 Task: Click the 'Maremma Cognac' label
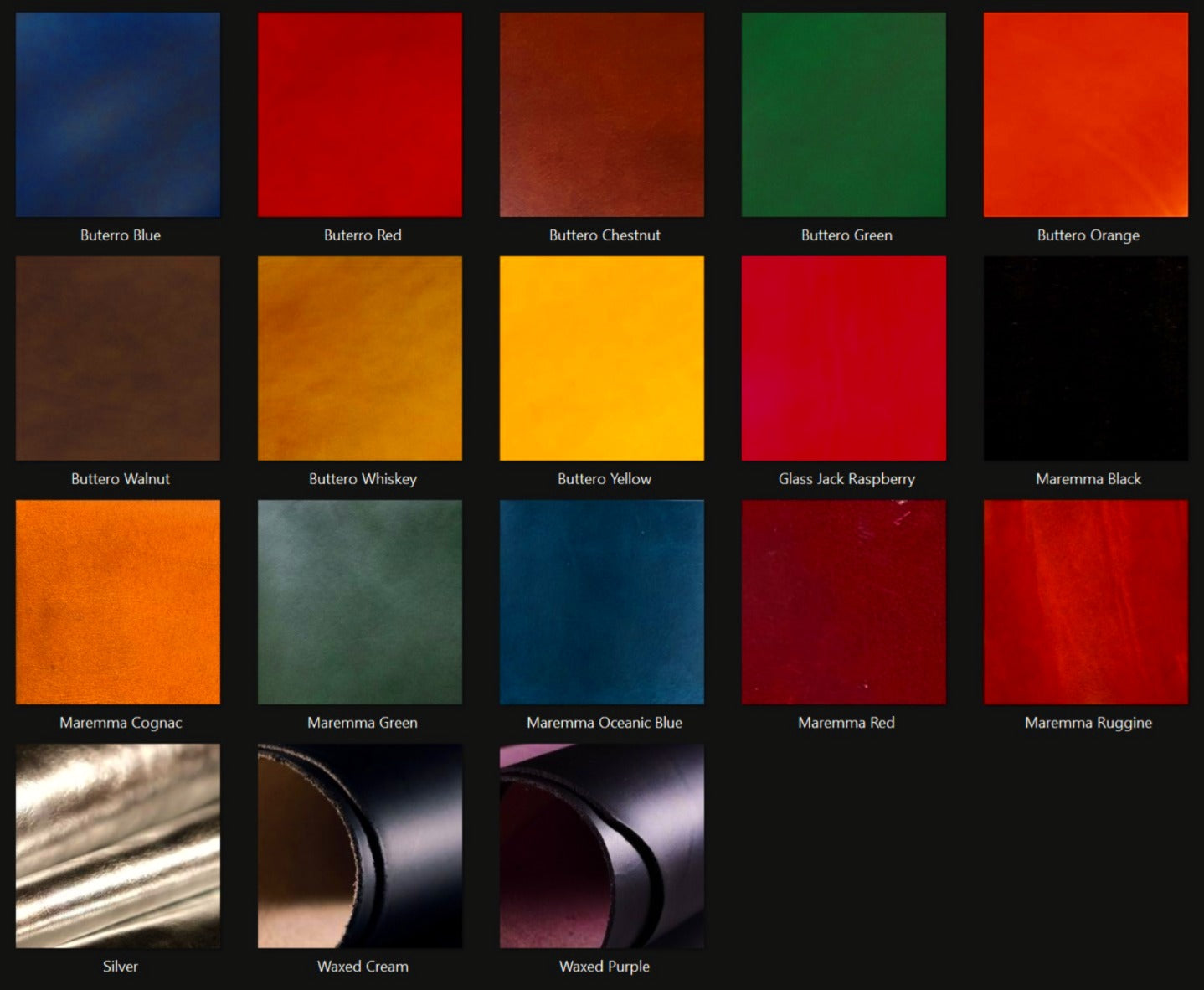(x=121, y=724)
